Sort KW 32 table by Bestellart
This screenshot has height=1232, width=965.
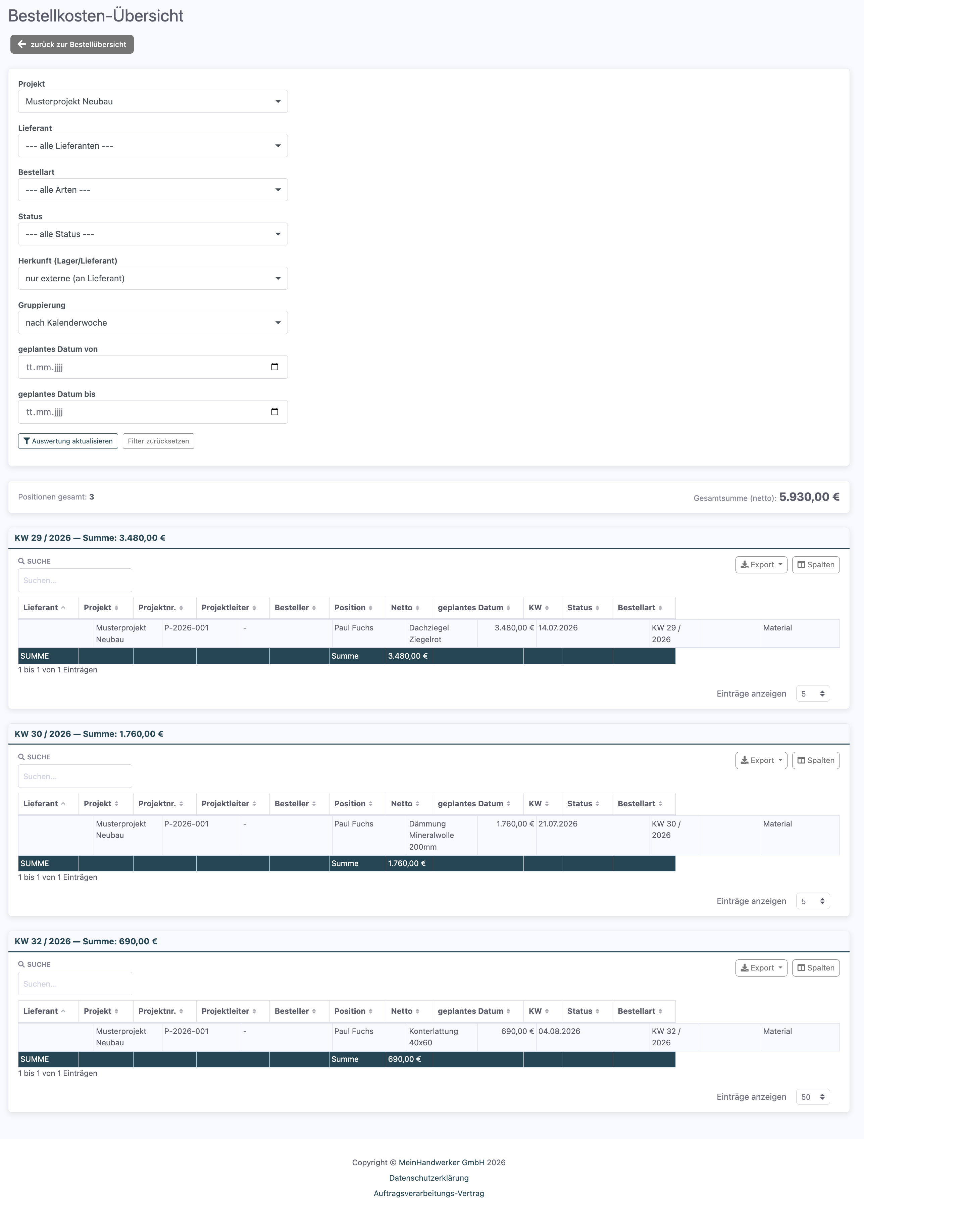point(644,1011)
